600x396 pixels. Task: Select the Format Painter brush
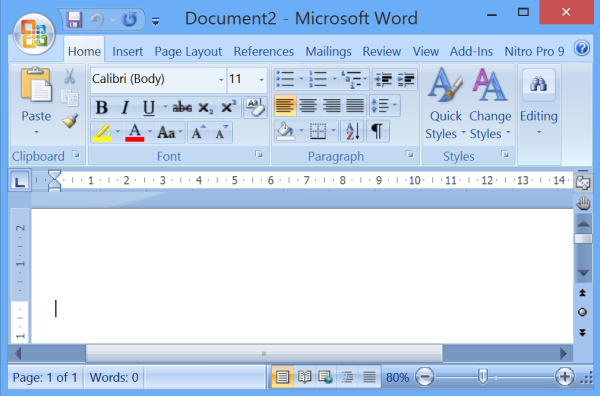click(70, 121)
